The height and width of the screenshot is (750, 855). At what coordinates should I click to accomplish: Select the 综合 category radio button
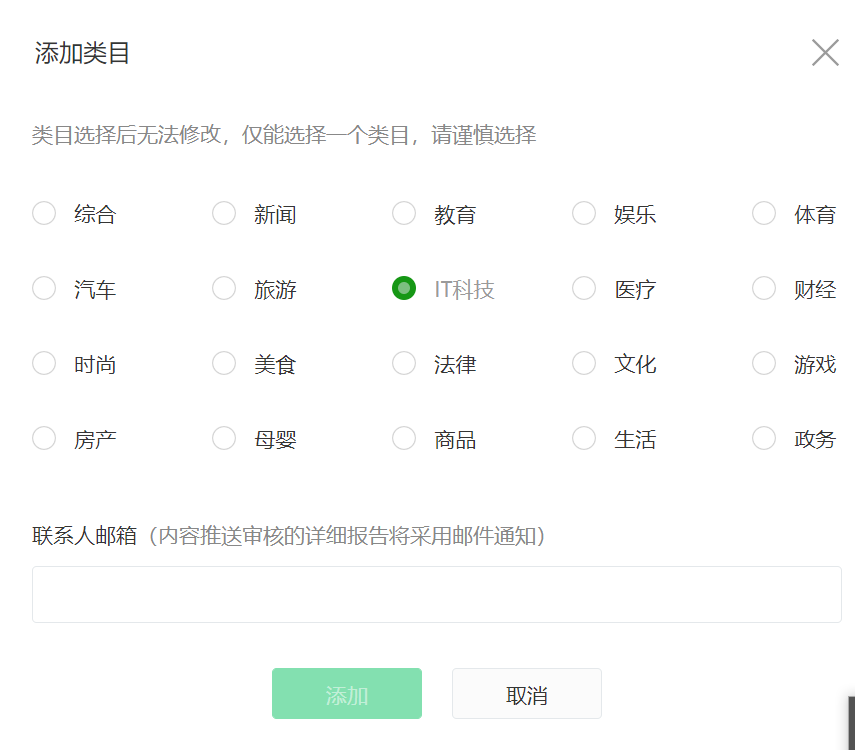pyautogui.click(x=44, y=213)
